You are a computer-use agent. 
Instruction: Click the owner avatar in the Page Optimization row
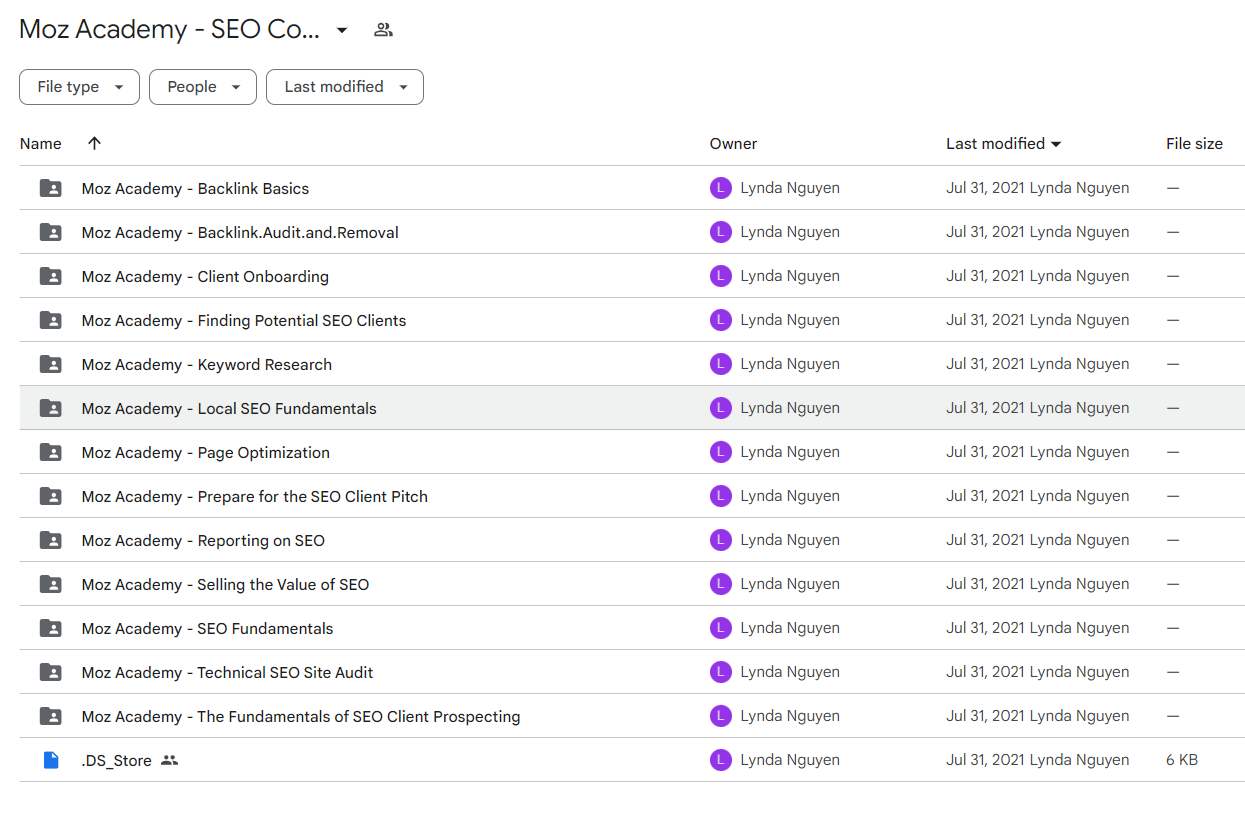pyautogui.click(x=721, y=452)
